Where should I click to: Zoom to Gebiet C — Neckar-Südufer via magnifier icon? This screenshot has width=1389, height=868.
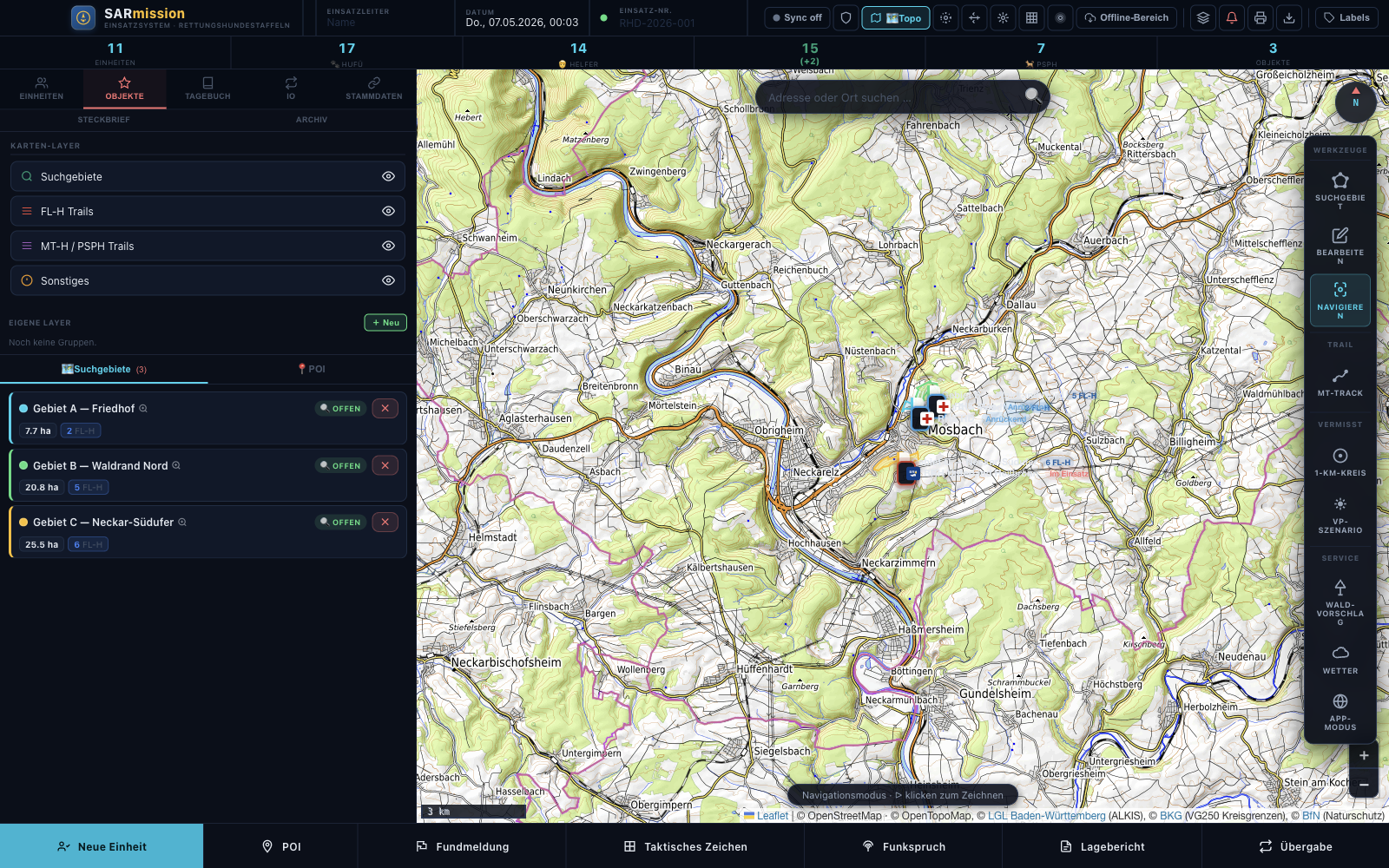pyautogui.click(x=182, y=522)
